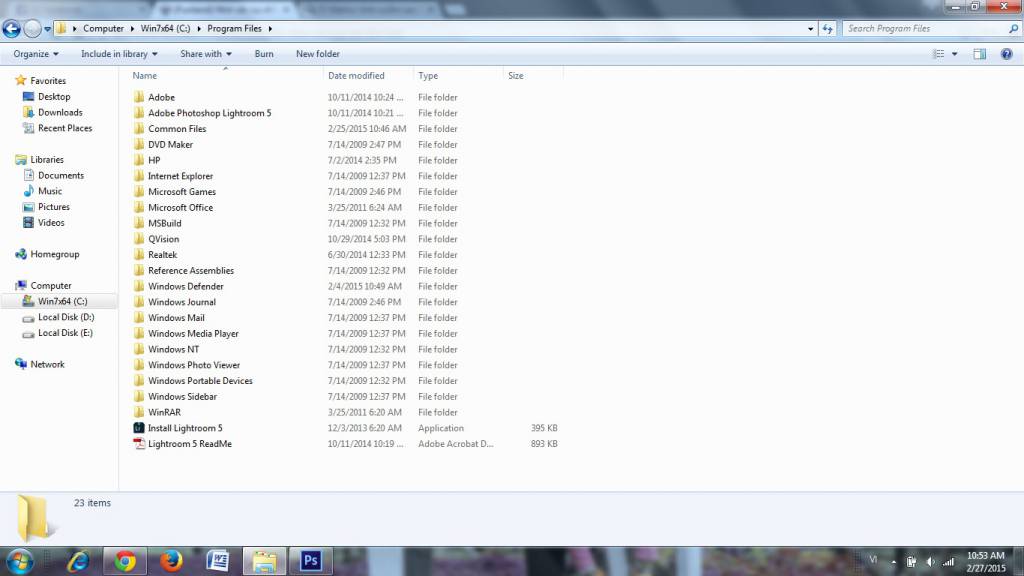Open the Organize menu
Image resolution: width=1024 pixels, height=576 pixels.
click(36, 54)
